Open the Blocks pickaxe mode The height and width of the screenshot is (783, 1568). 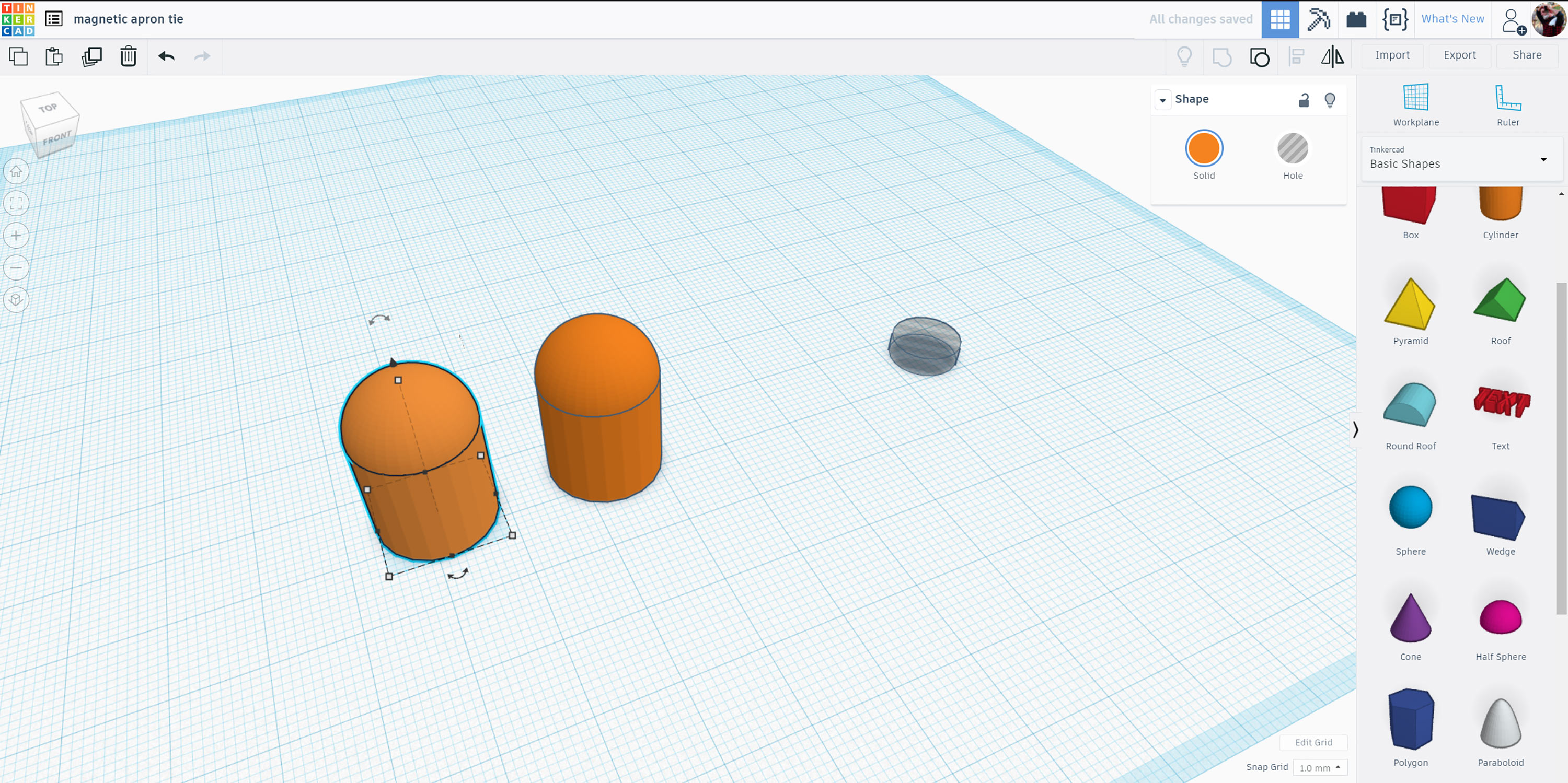pyautogui.click(x=1319, y=19)
